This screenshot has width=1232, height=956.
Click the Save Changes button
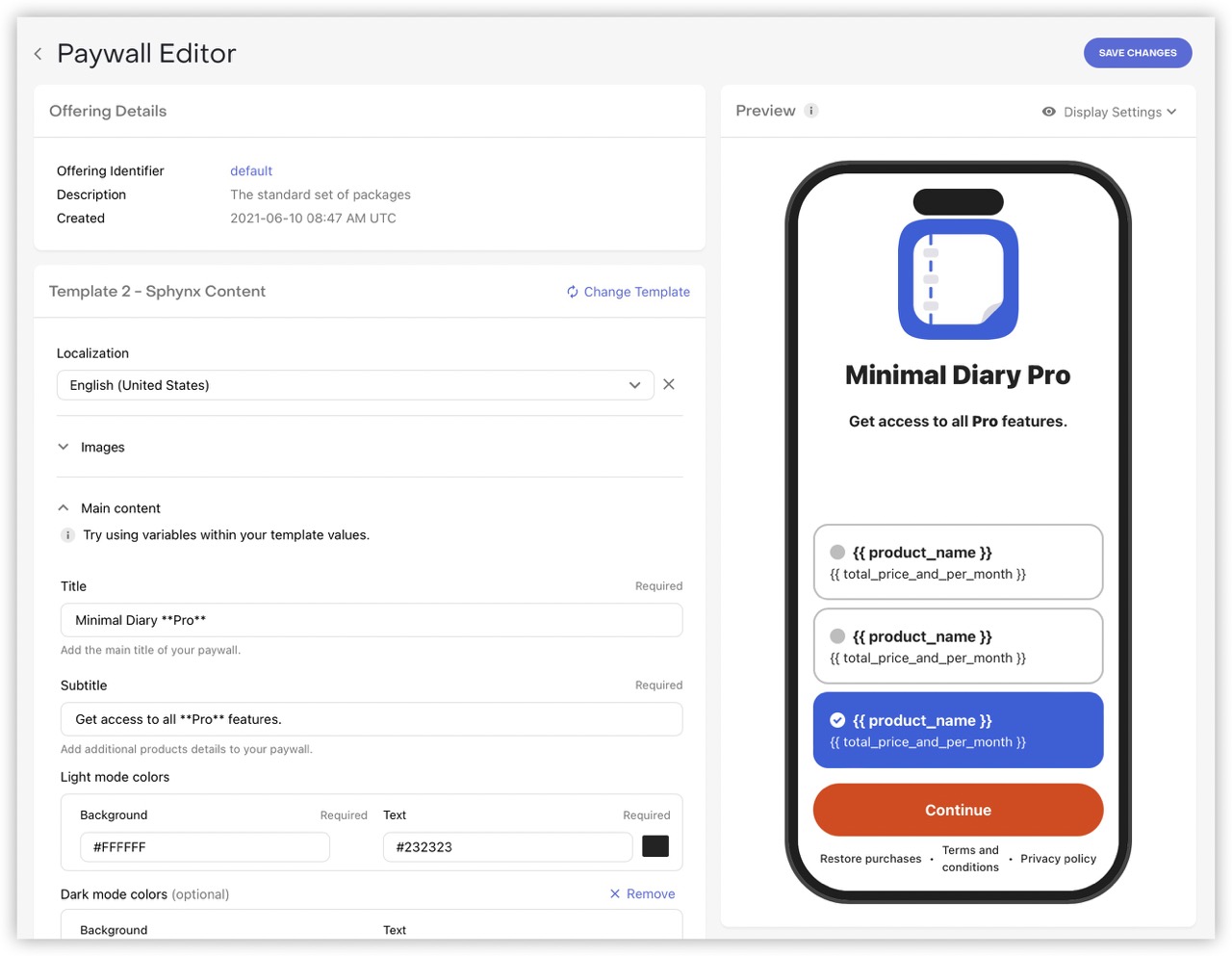1138,53
